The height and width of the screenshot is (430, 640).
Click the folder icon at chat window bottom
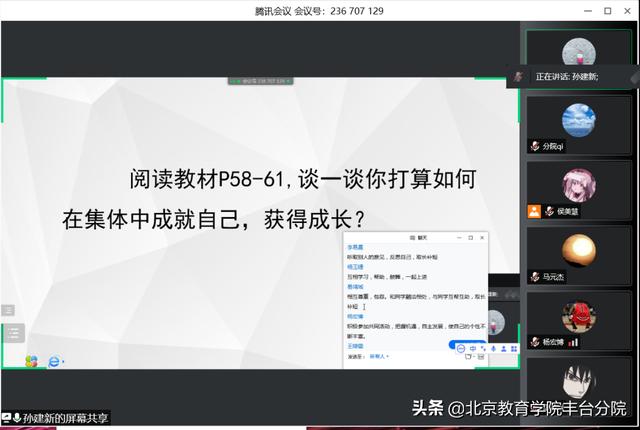point(469,357)
